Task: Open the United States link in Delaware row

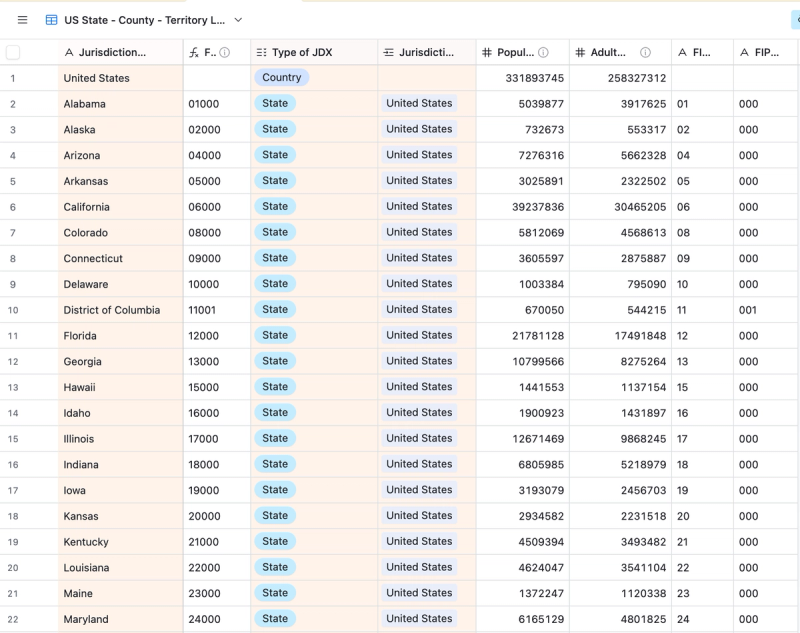Action: pyautogui.click(x=419, y=284)
